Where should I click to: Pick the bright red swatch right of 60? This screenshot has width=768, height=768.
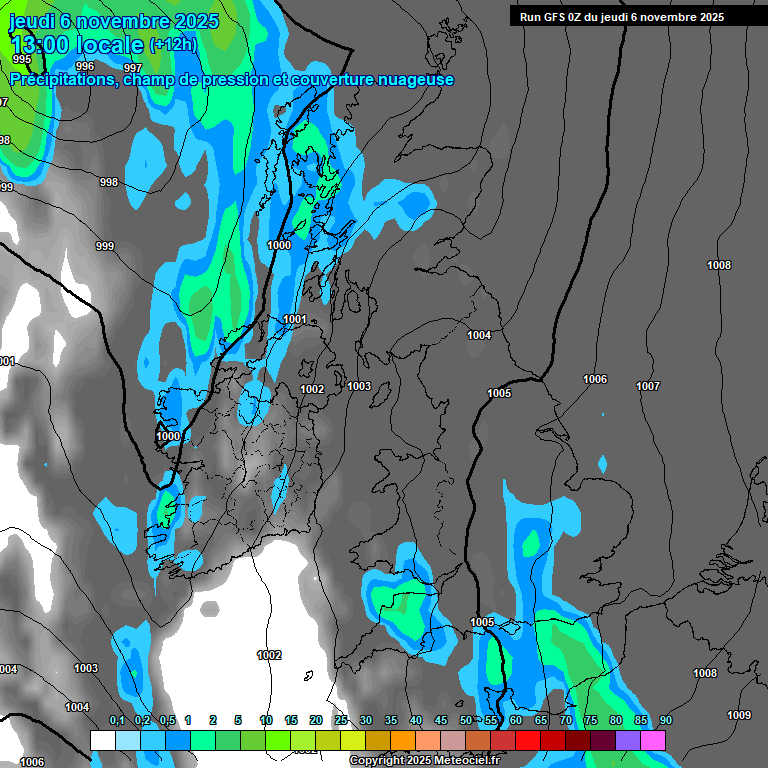528,740
